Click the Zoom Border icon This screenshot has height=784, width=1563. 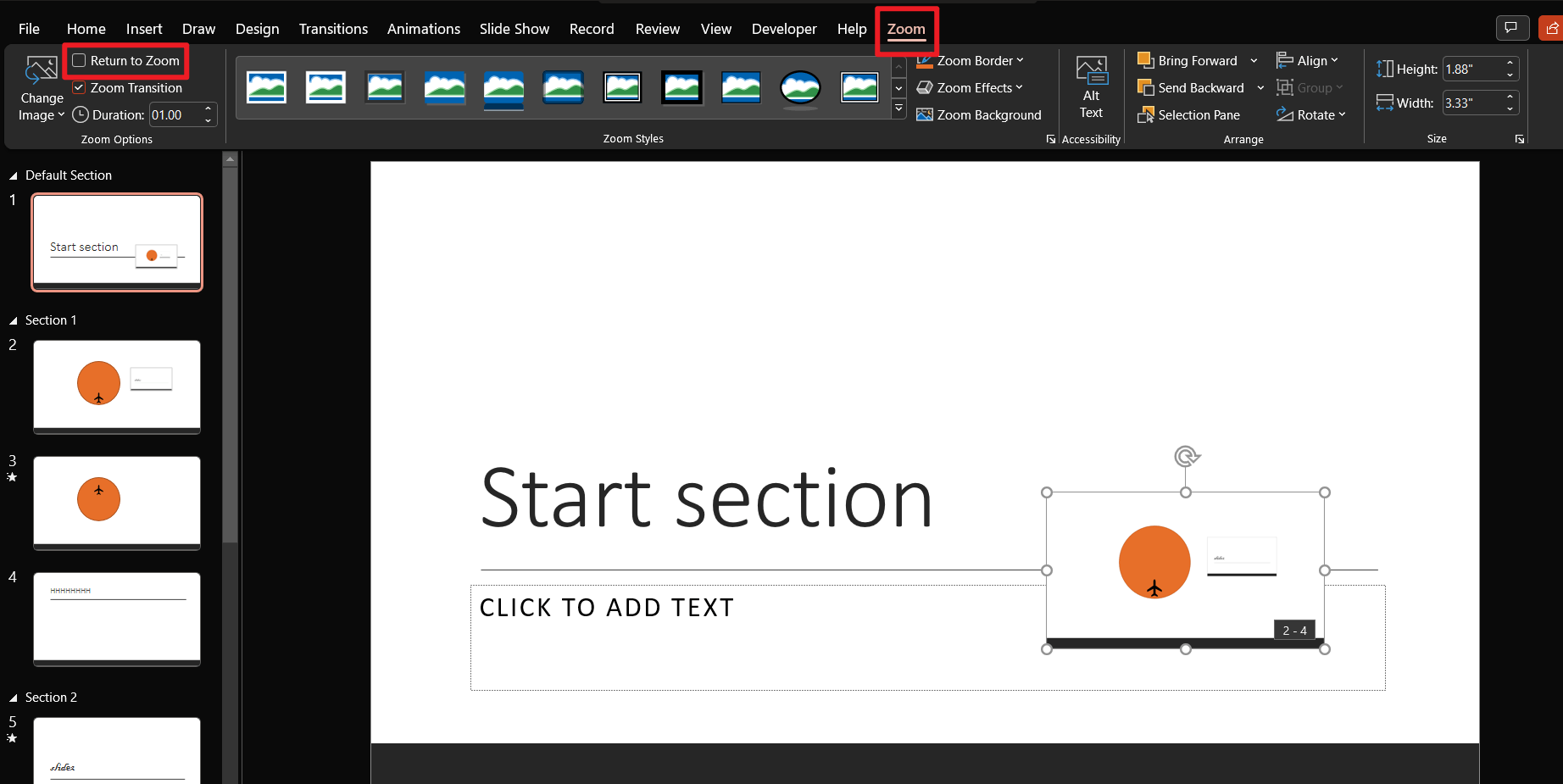point(926,60)
